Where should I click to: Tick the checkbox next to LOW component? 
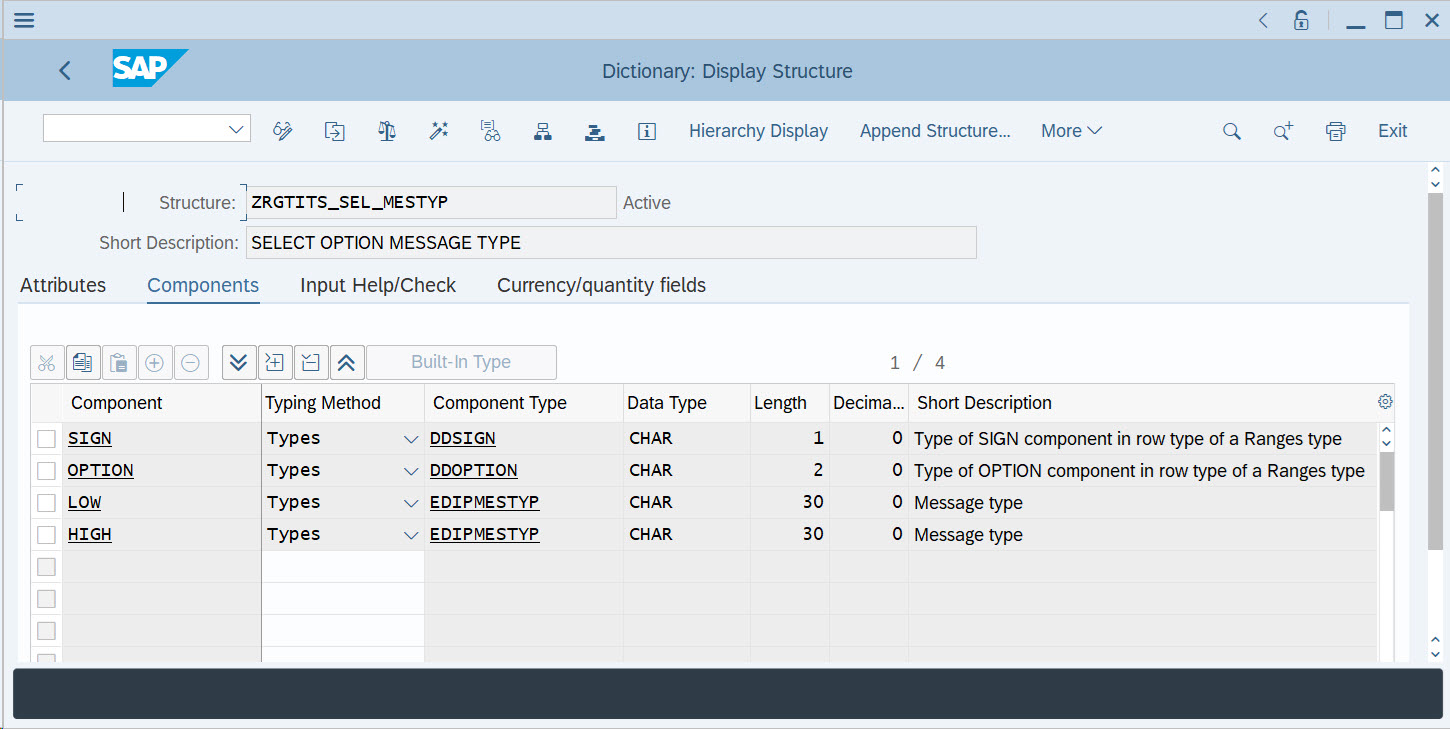point(46,503)
